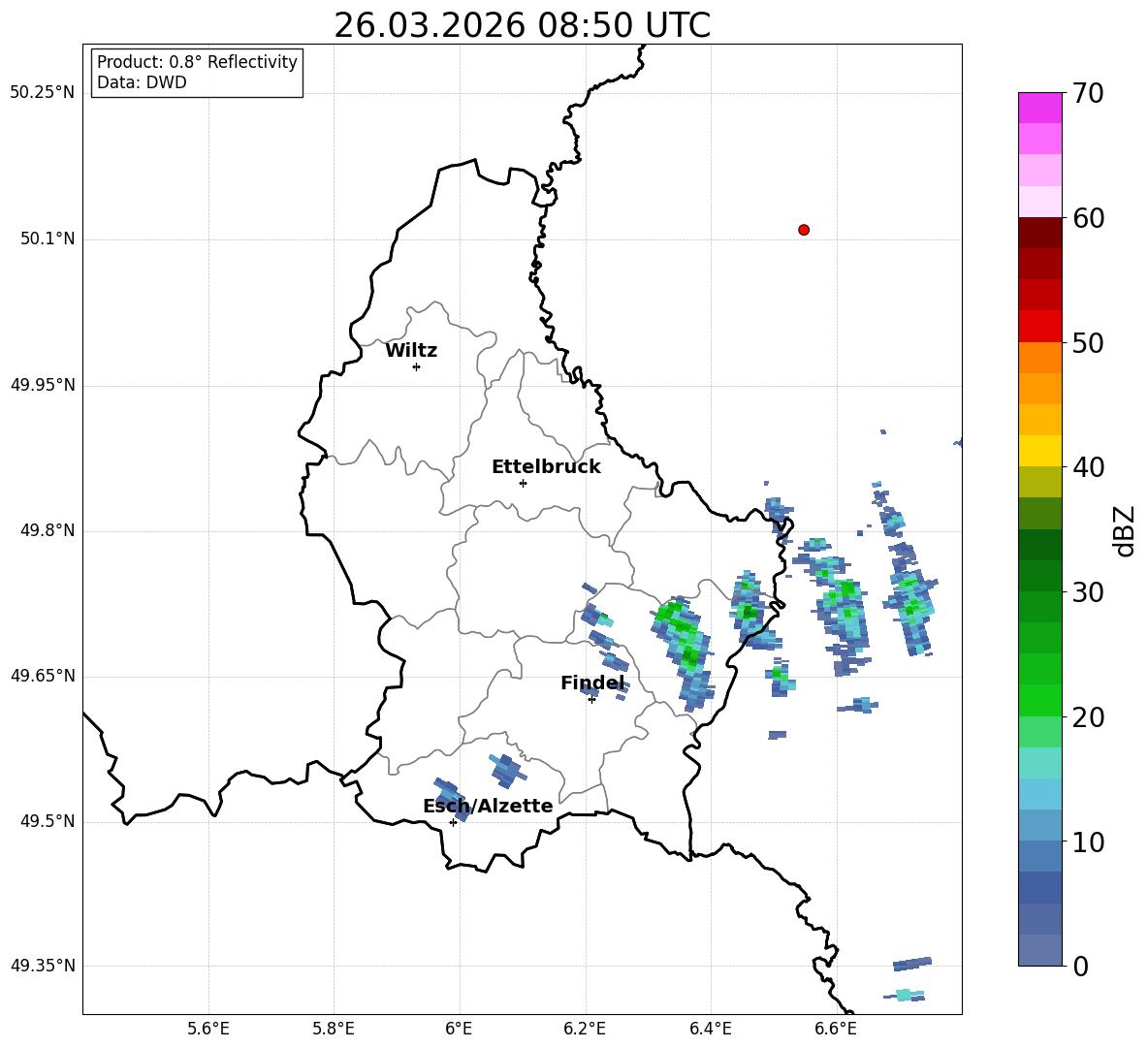Image resolution: width=1148 pixels, height=1048 pixels.
Task: Click the 60 tick label on colorbar
Action: (1088, 218)
